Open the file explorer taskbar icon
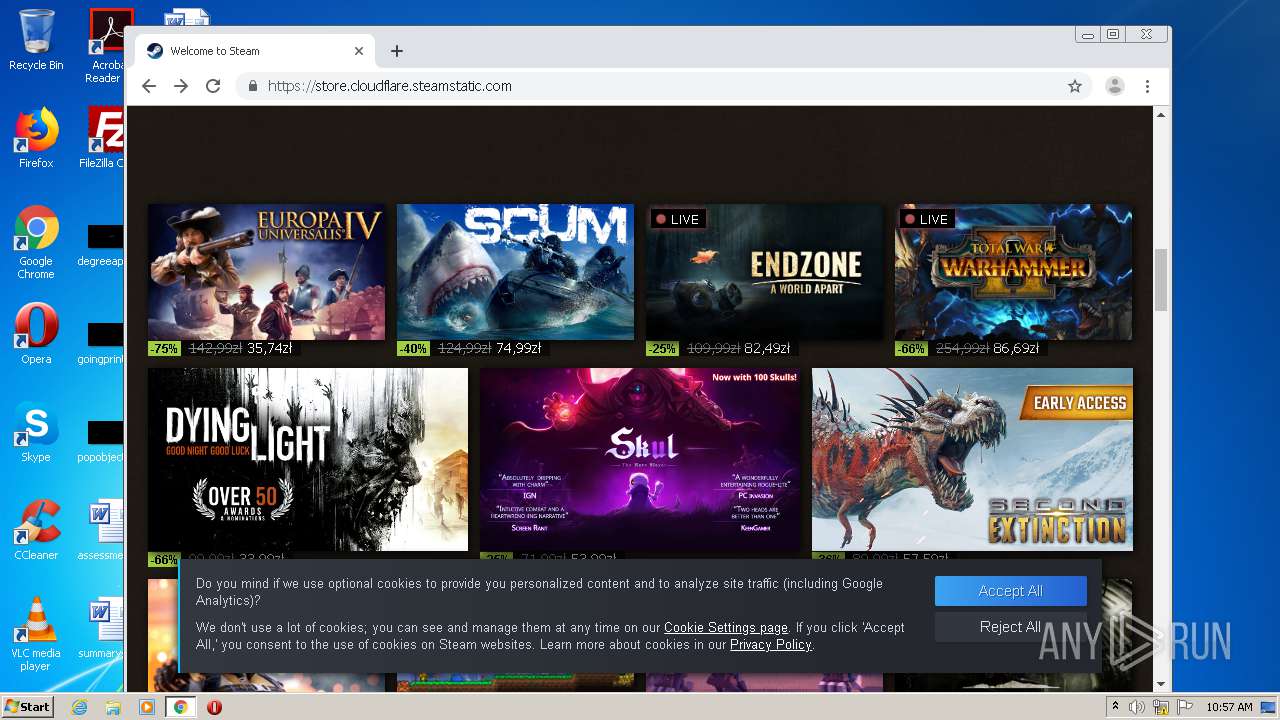The width and height of the screenshot is (1280, 720). click(113, 707)
